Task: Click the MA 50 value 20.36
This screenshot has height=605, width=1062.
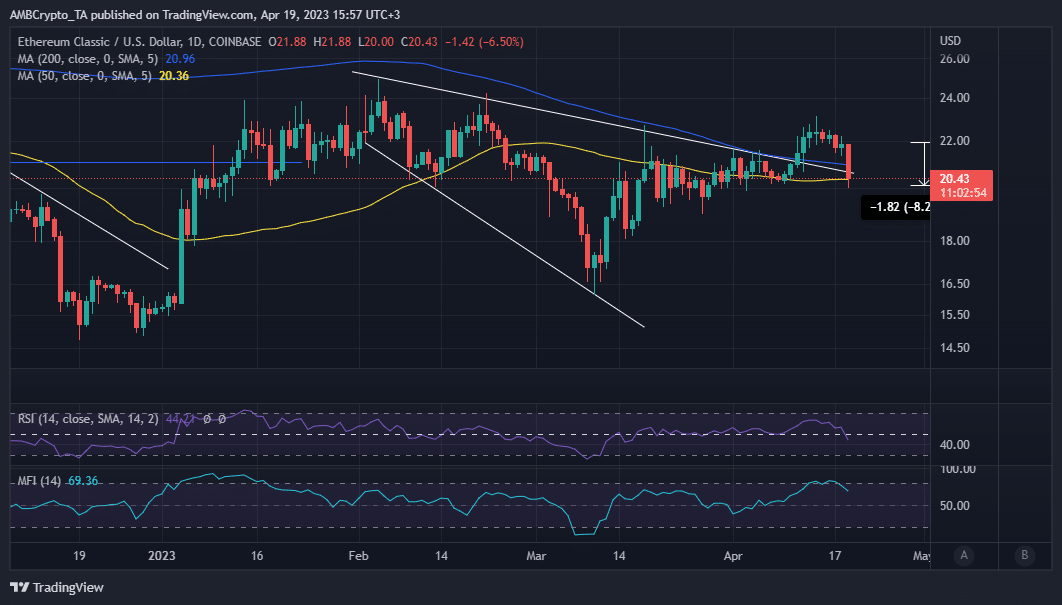Action: [x=174, y=76]
